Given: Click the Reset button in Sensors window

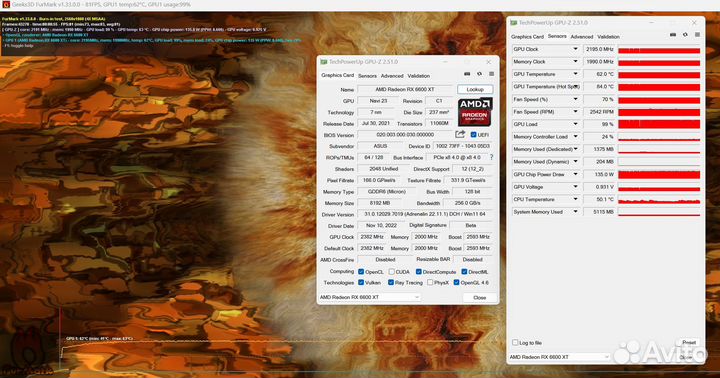Looking at the screenshot, I should pos(689,342).
